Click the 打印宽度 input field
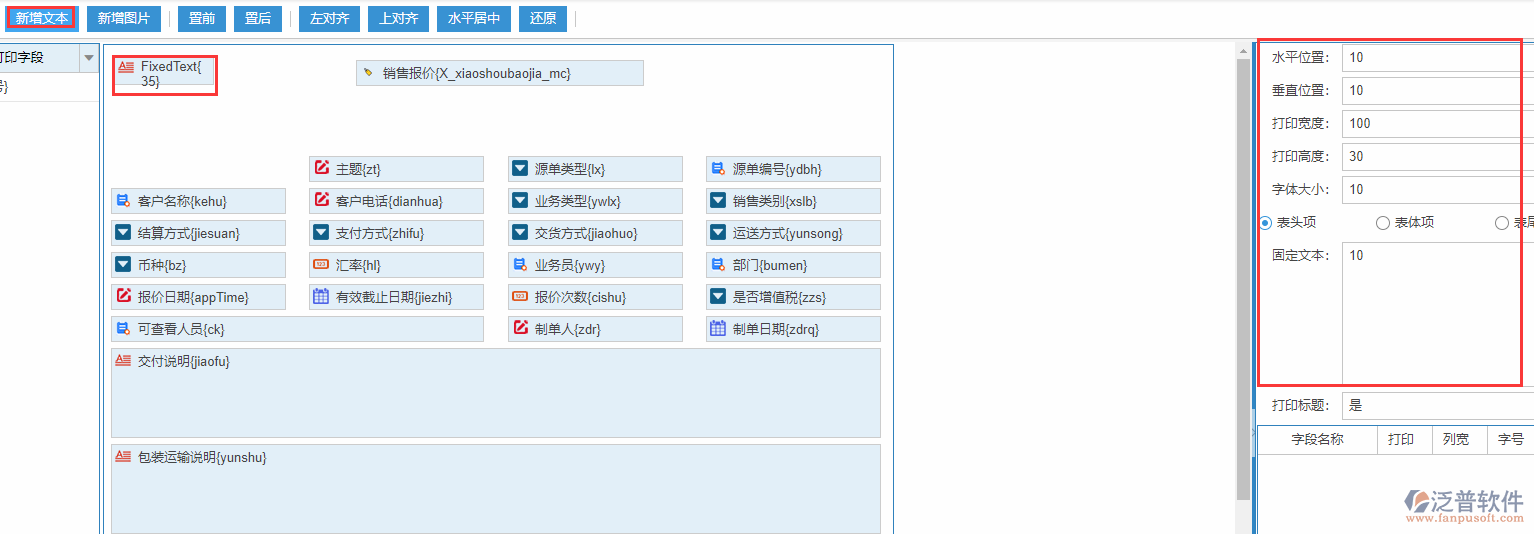1534x534 pixels. click(x=1438, y=123)
